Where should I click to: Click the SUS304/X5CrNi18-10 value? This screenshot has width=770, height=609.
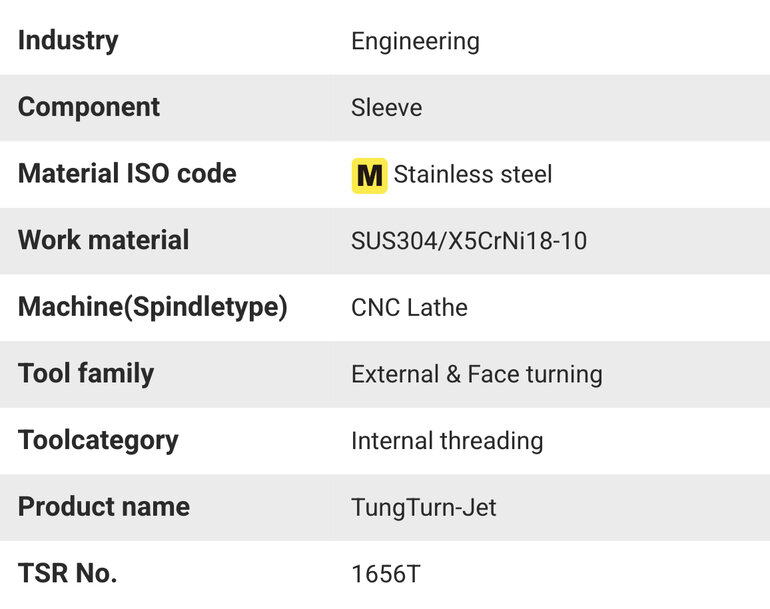(x=469, y=241)
